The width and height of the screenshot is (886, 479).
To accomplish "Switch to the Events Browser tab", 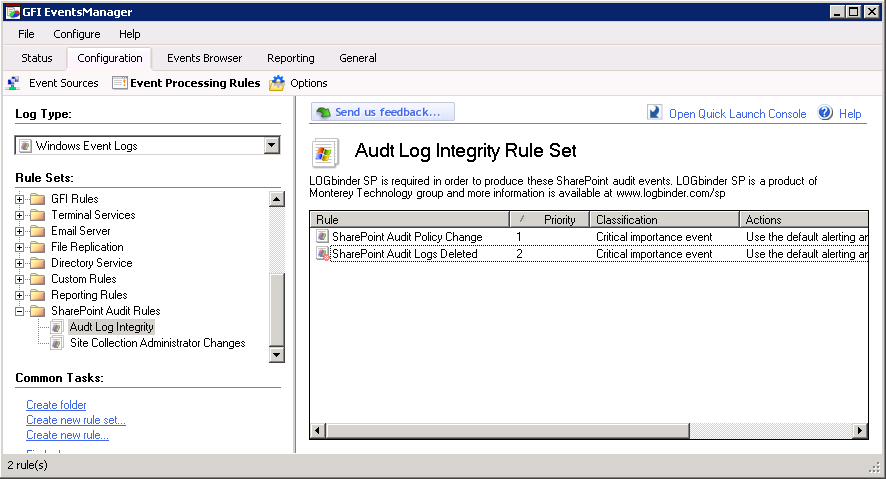I will [x=205, y=58].
